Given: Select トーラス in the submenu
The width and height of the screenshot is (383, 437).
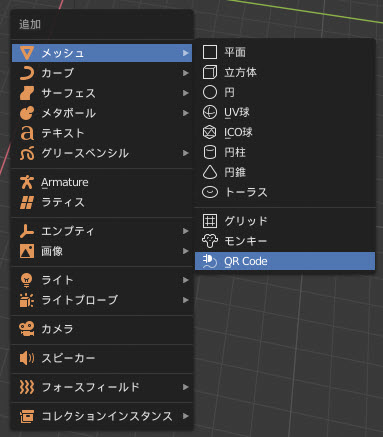Looking at the screenshot, I should 285,192.
